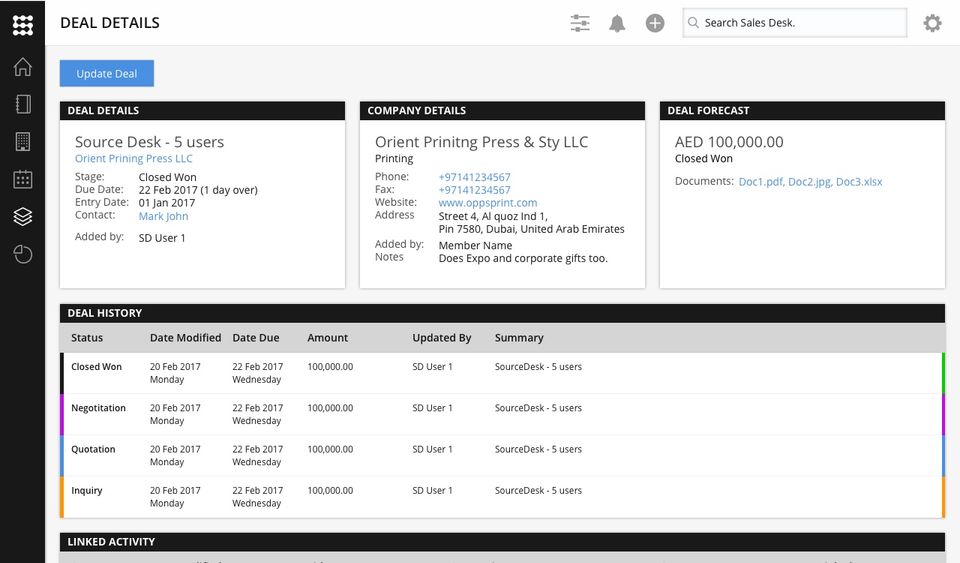Click SD User 1 in Quotation row
This screenshot has height=563, width=960.
(x=432, y=449)
